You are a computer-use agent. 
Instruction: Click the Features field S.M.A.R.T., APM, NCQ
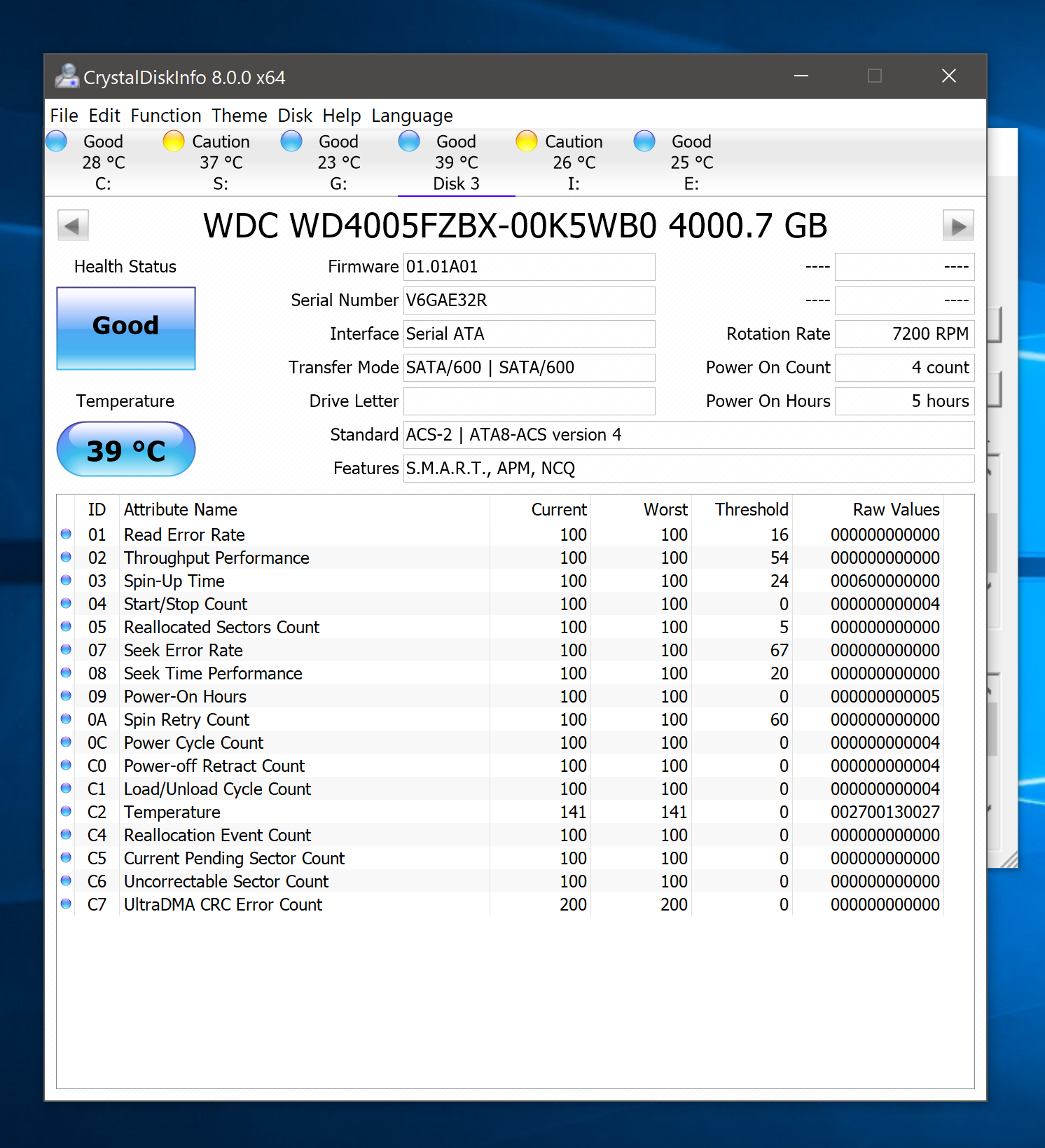(x=689, y=469)
